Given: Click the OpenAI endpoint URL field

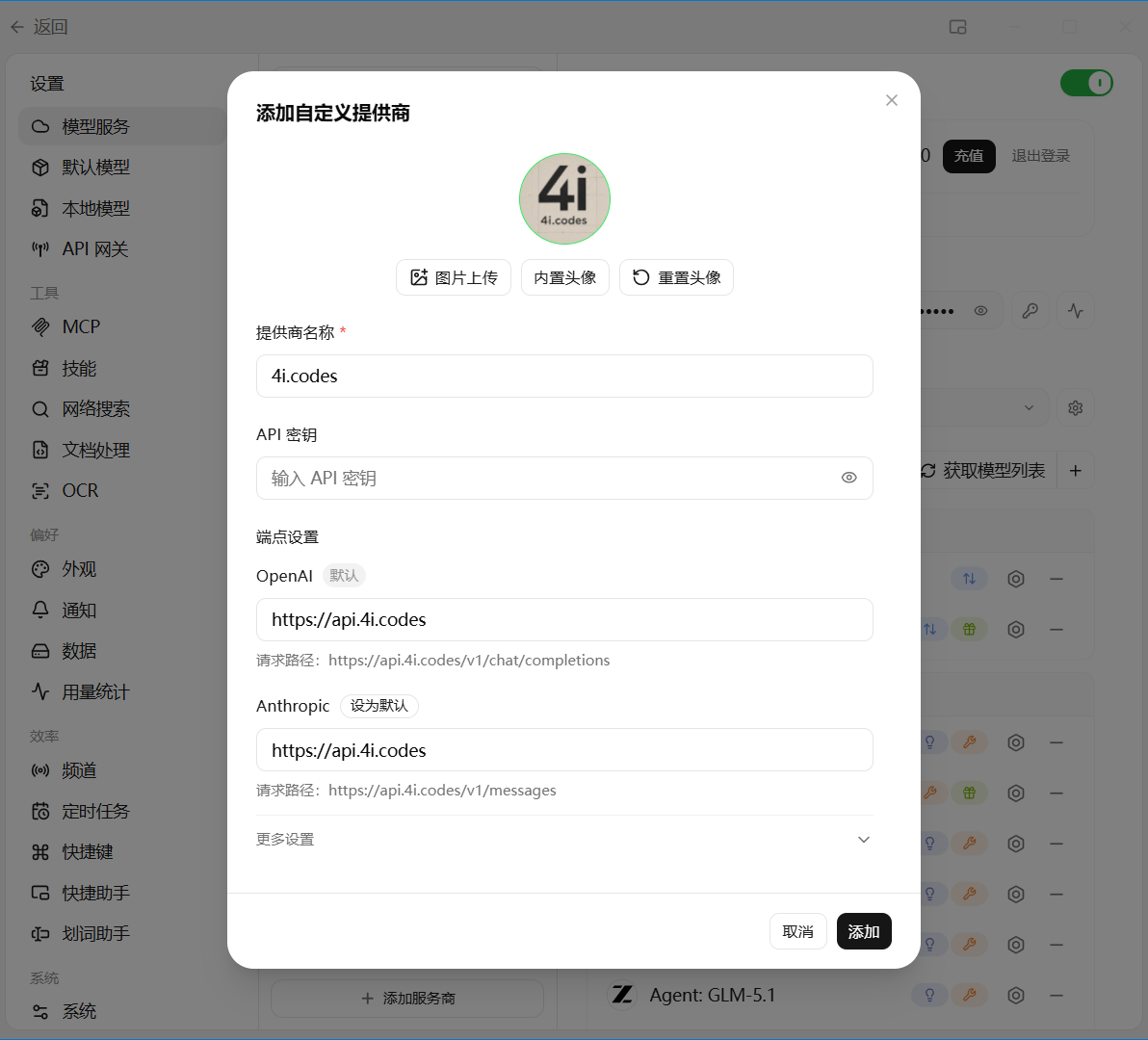Looking at the screenshot, I should click(564, 620).
